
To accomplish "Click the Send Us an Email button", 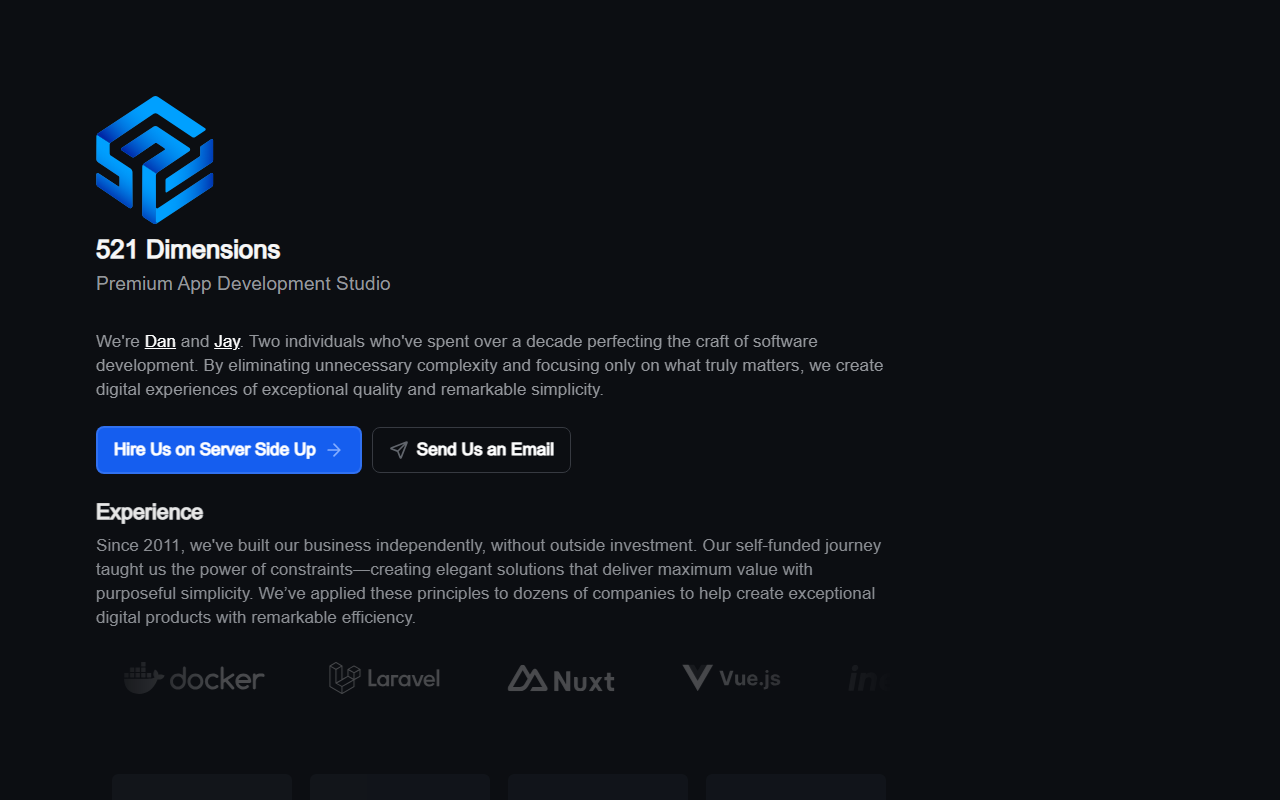I will click(472, 450).
